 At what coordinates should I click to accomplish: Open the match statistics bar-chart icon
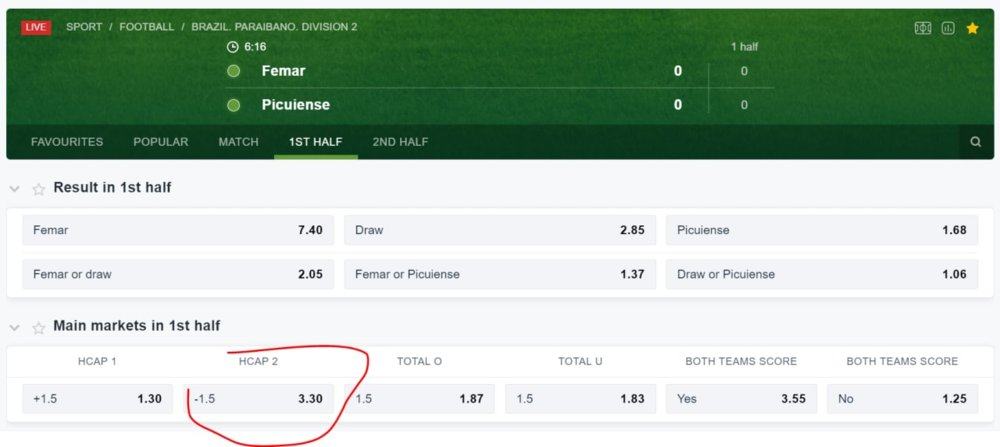click(948, 28)
